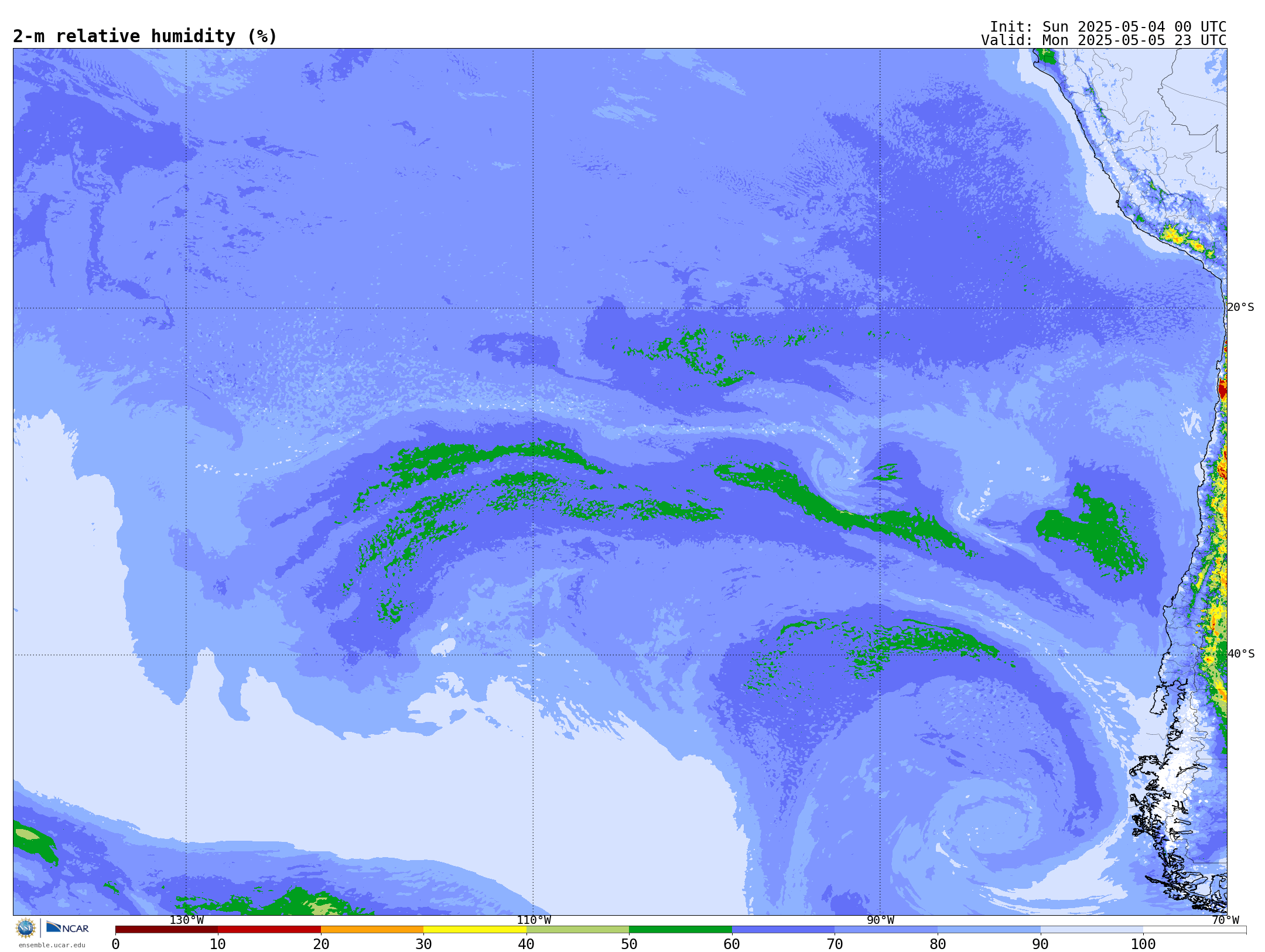Click the colorbar tick label 30
This screenshot has width=1265, height=952.
(x=423, y=944)
